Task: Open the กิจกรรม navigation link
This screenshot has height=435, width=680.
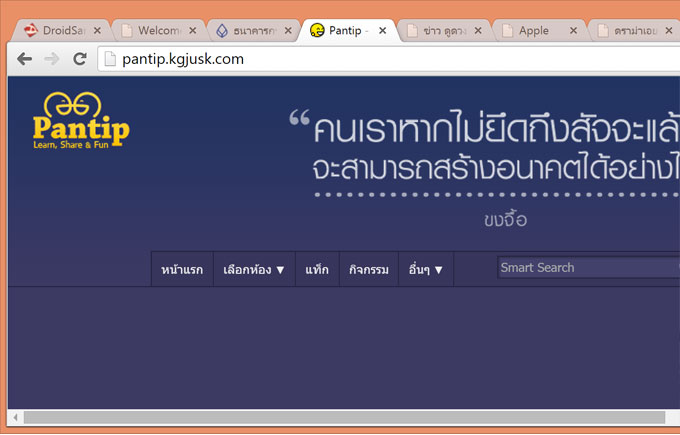Action: [369, 269]
